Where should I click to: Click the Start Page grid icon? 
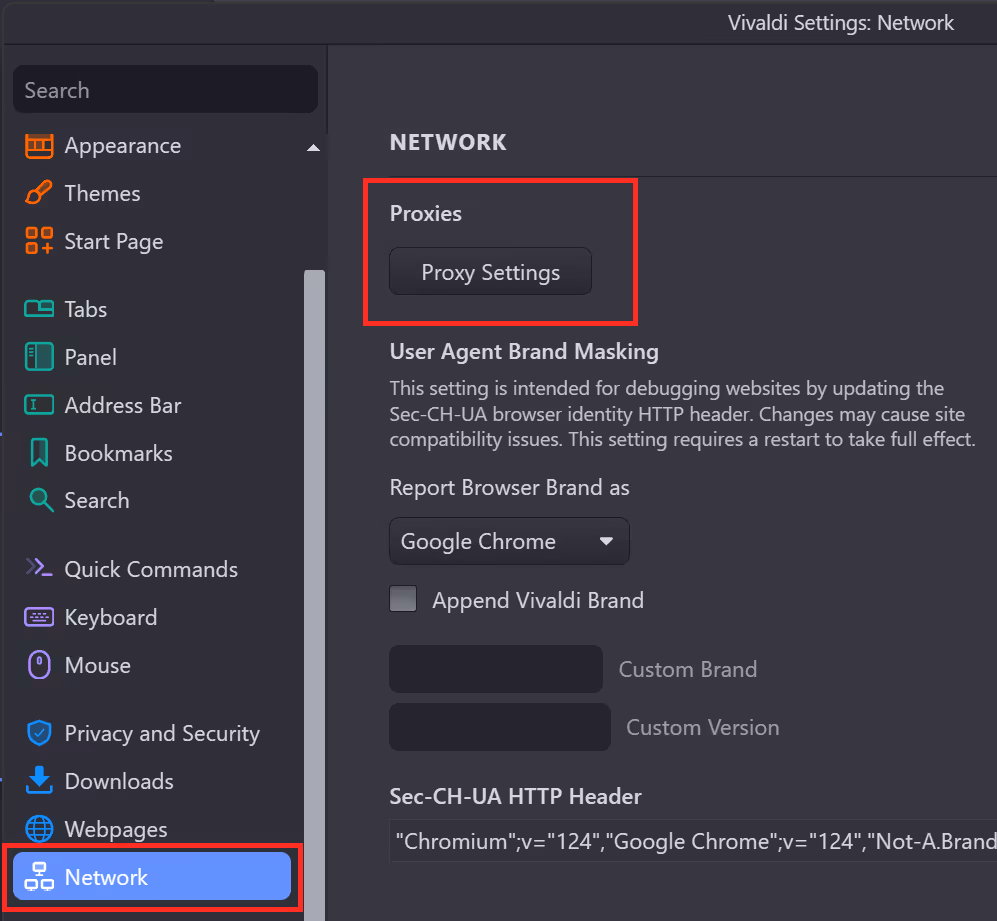(x=39, y=241)
